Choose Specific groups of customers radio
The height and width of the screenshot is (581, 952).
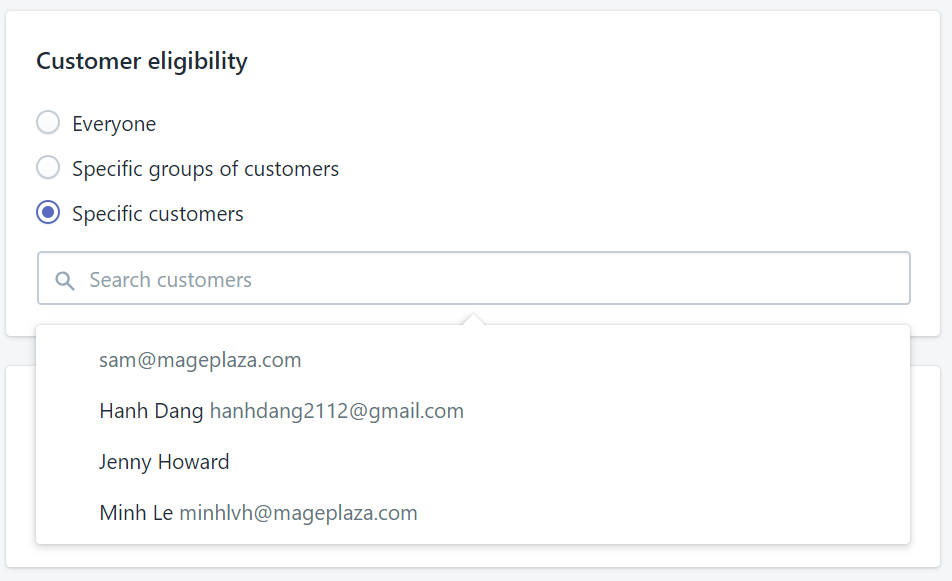click(48, 167)
